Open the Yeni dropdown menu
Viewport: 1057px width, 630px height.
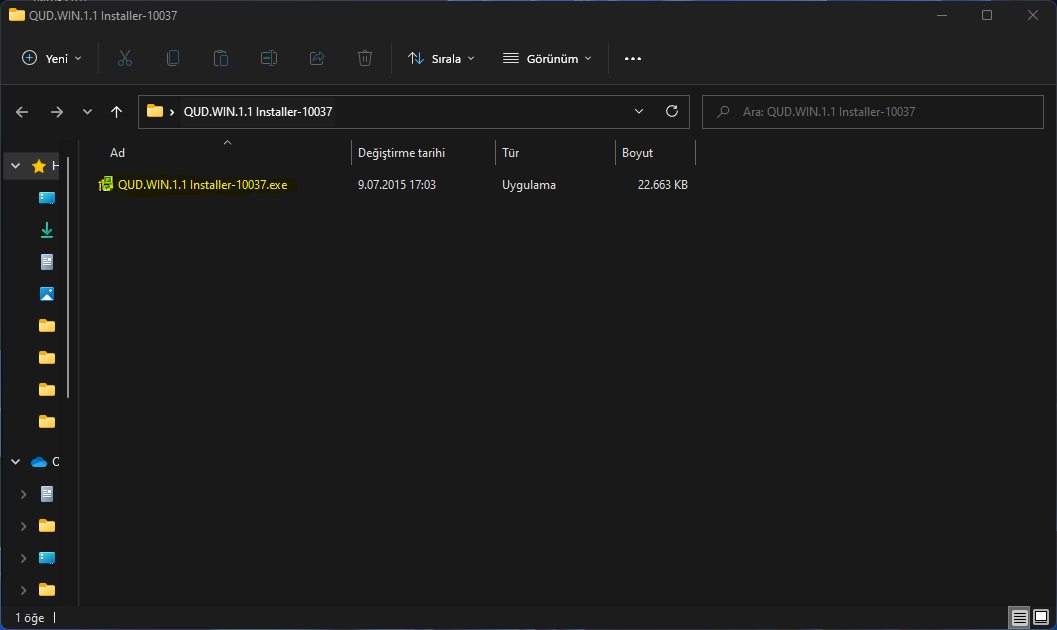pyautogui.click(x=52, y=59)
